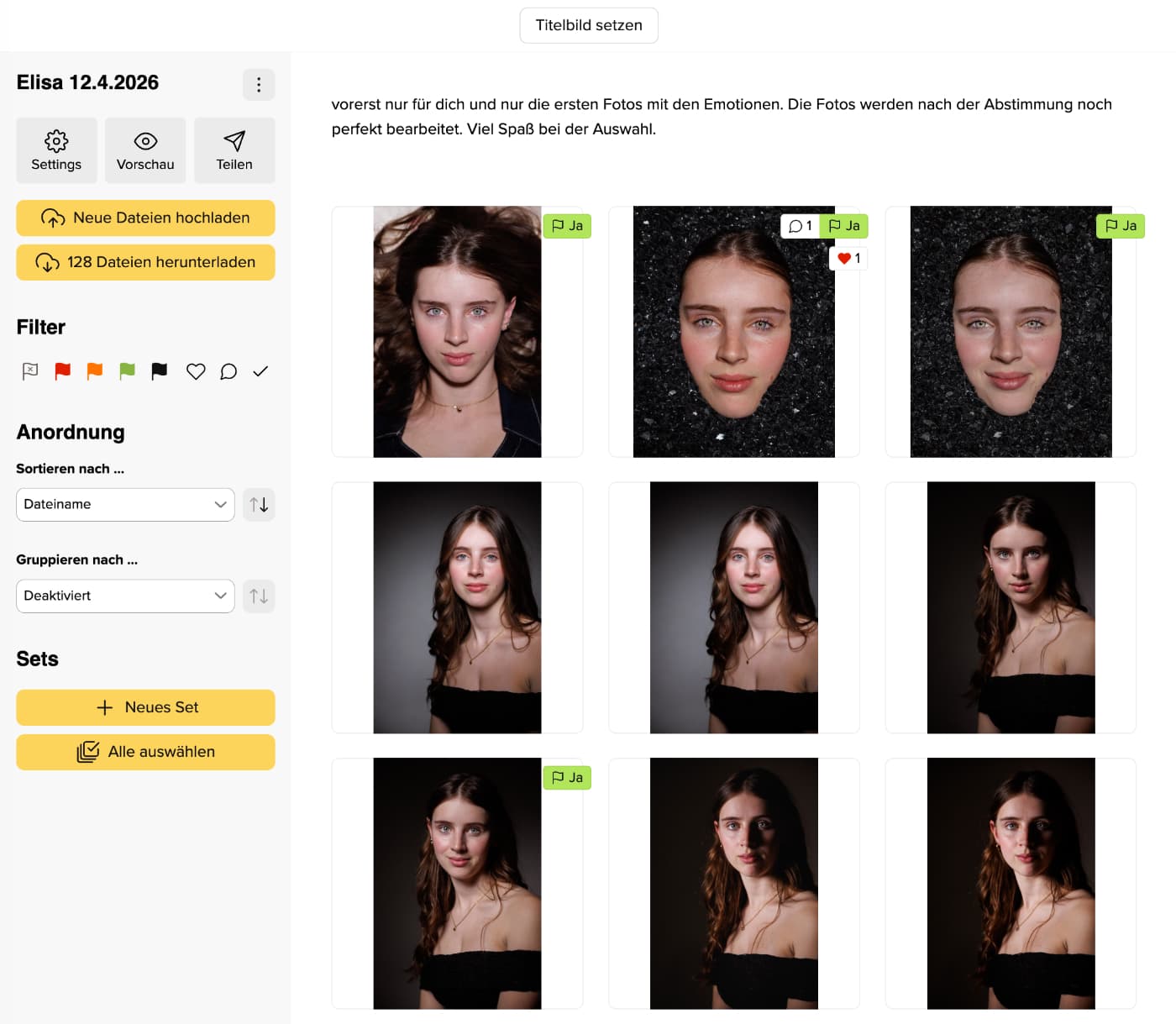Toggle the red flag filter

pos(63,371)
